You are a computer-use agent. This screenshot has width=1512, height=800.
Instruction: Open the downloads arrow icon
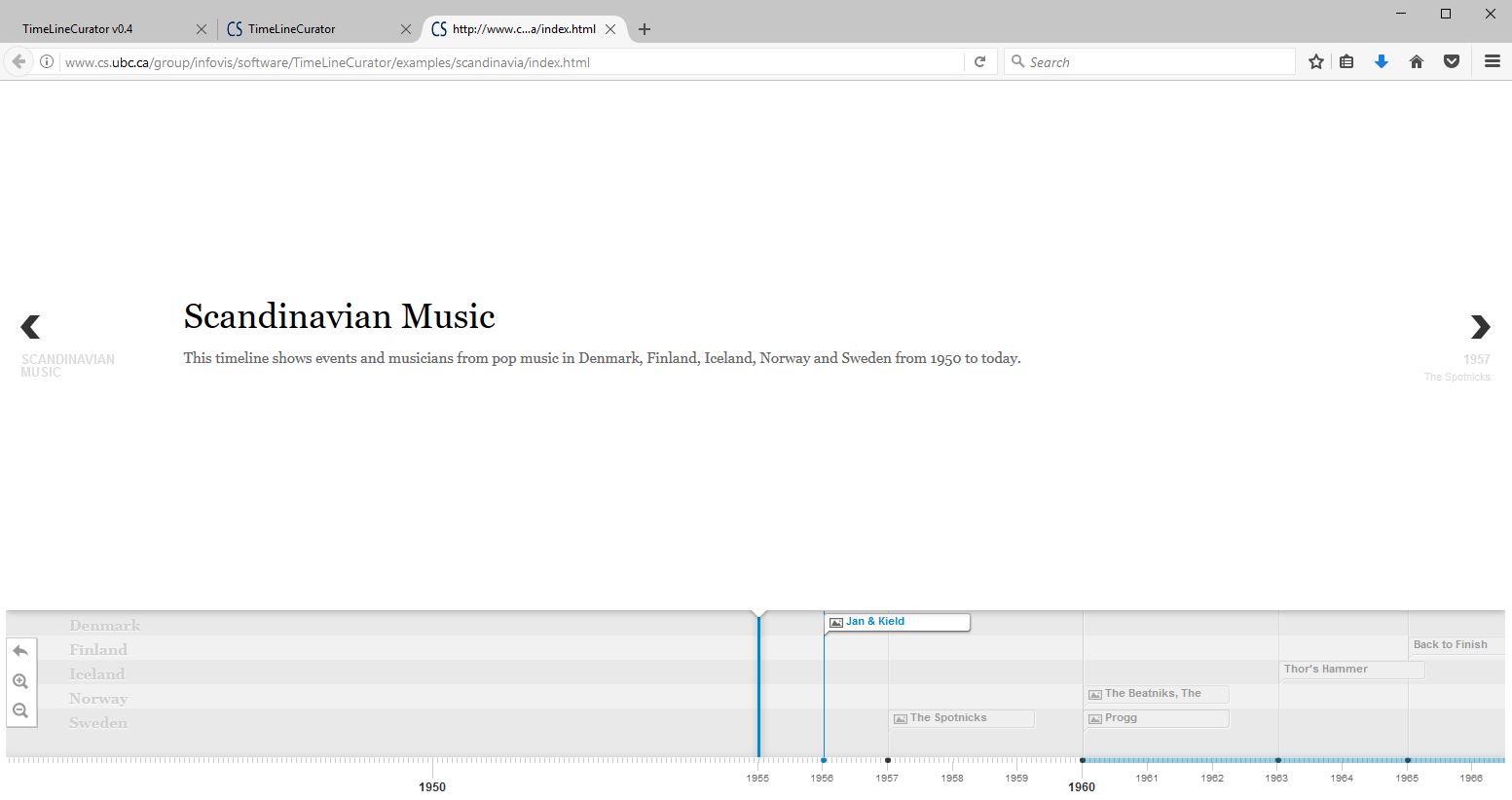1381,62
